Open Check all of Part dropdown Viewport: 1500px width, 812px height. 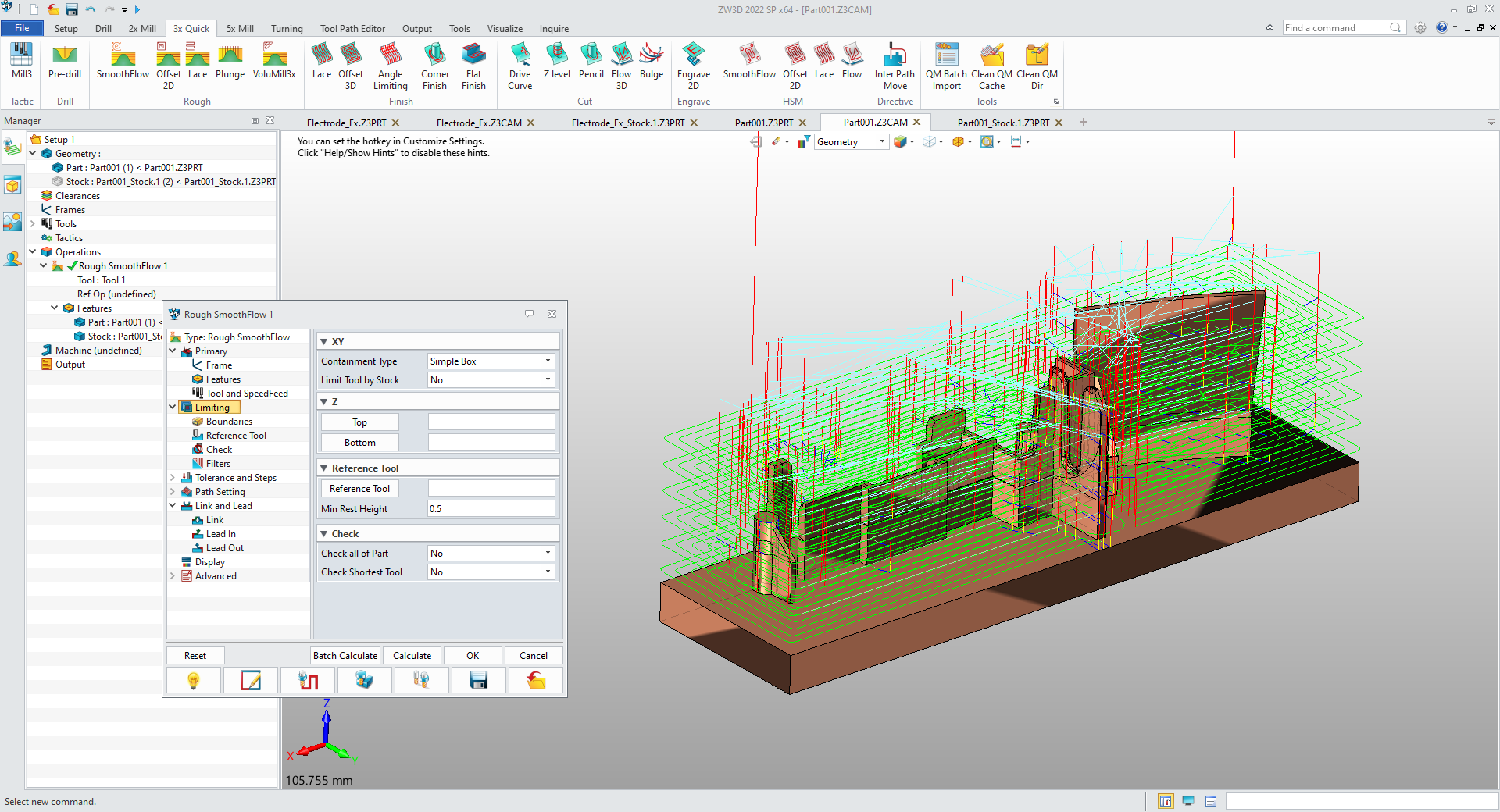click(491, 554)
